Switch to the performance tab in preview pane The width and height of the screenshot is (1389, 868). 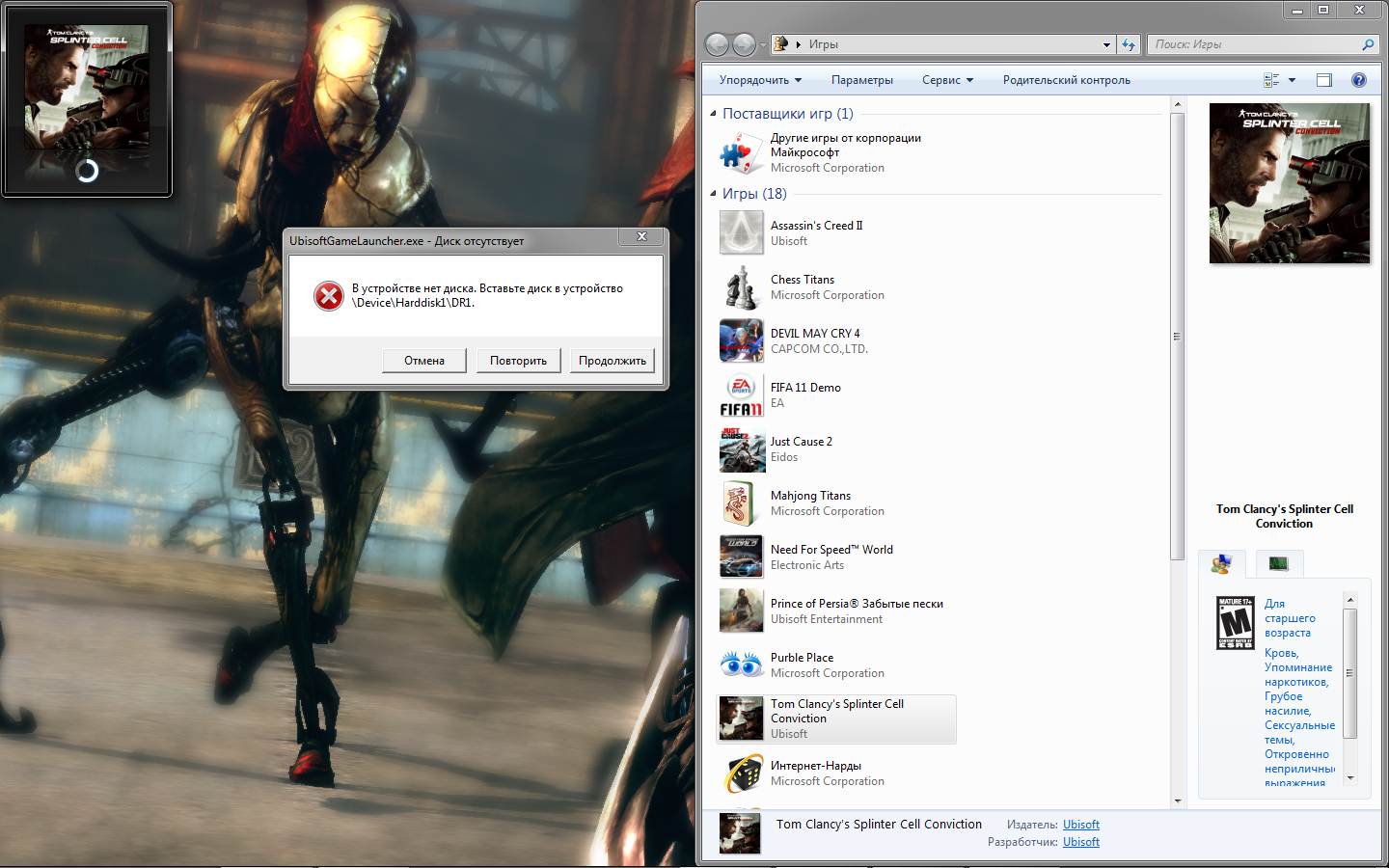pyautogui.click(x=1279, y=563)
